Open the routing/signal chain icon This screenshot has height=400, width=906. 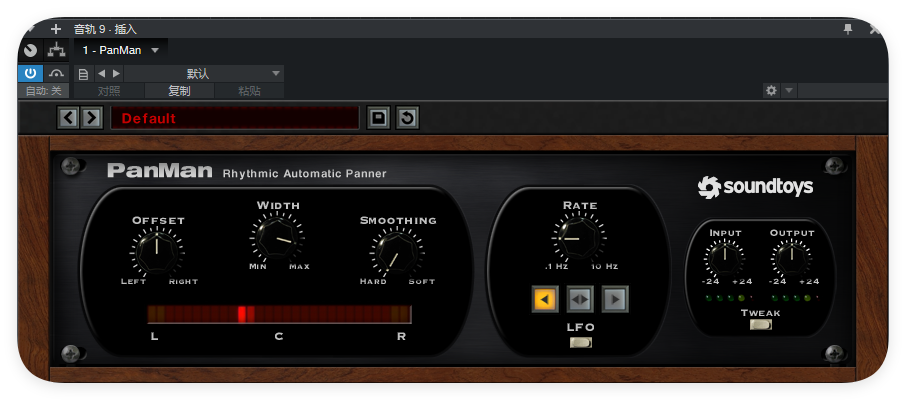(x=56, y=51)
